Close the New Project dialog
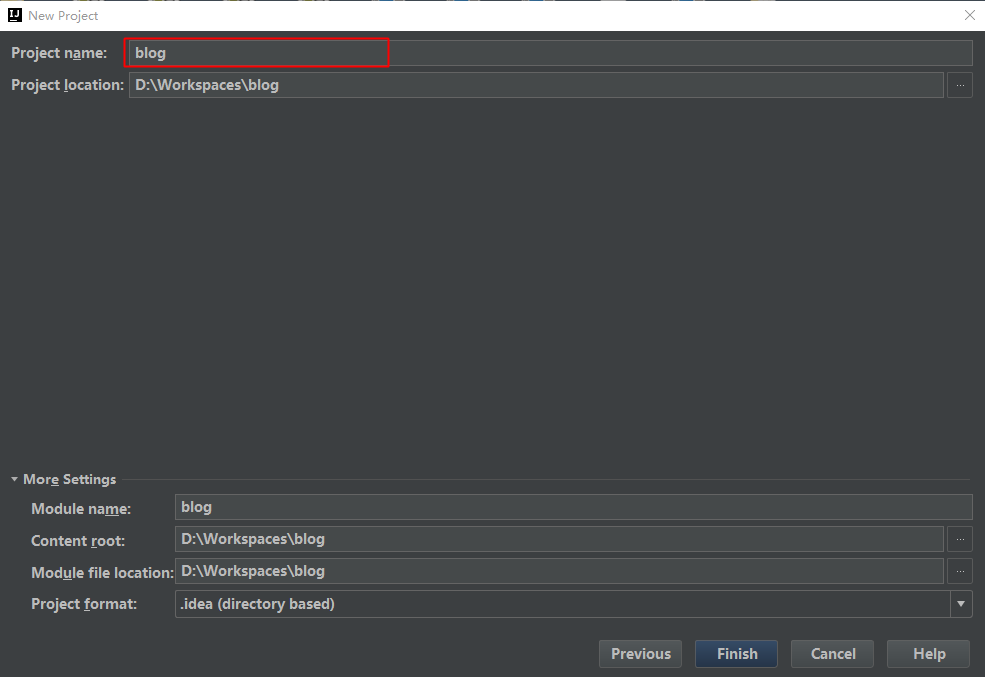Screen dimensions: 985x677 pos(969,16)
